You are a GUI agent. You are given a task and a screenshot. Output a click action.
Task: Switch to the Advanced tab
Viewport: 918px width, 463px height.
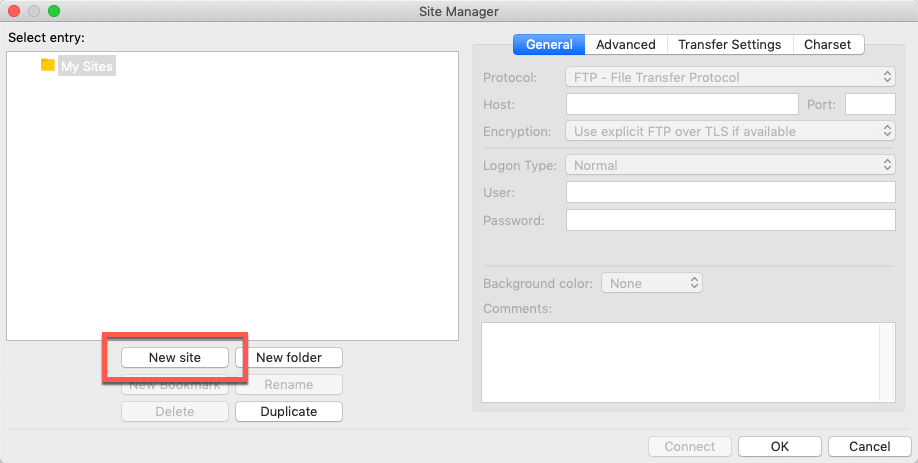625,44
